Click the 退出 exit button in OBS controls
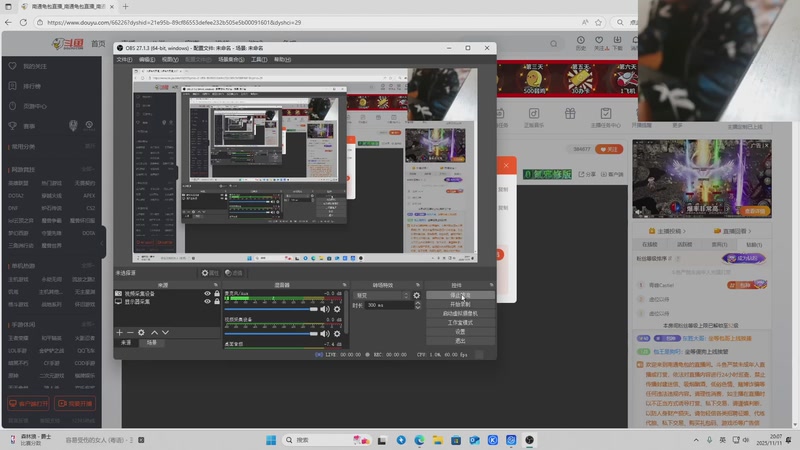 point(460,341)
